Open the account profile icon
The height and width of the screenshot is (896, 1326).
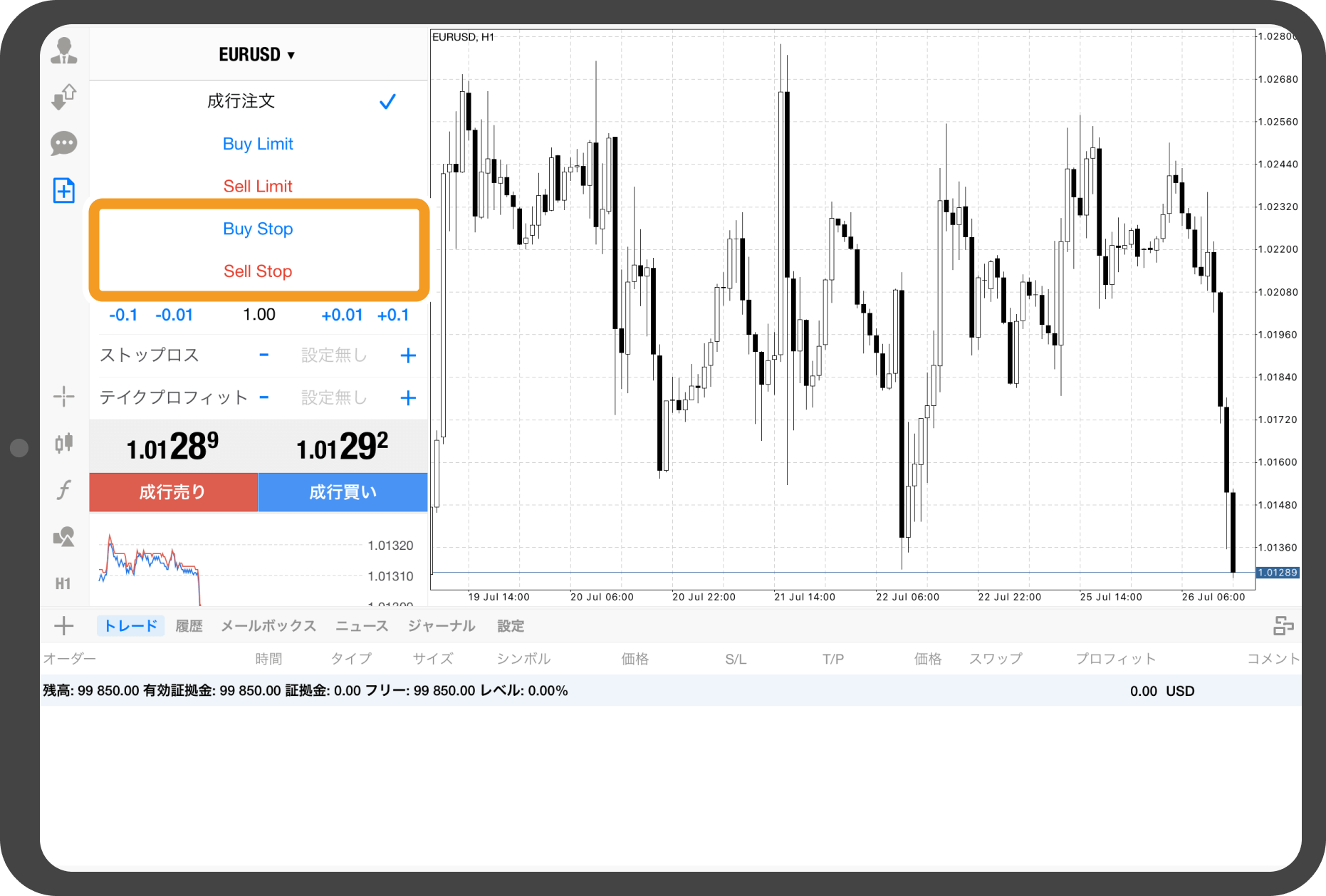(x=64, y=51)
